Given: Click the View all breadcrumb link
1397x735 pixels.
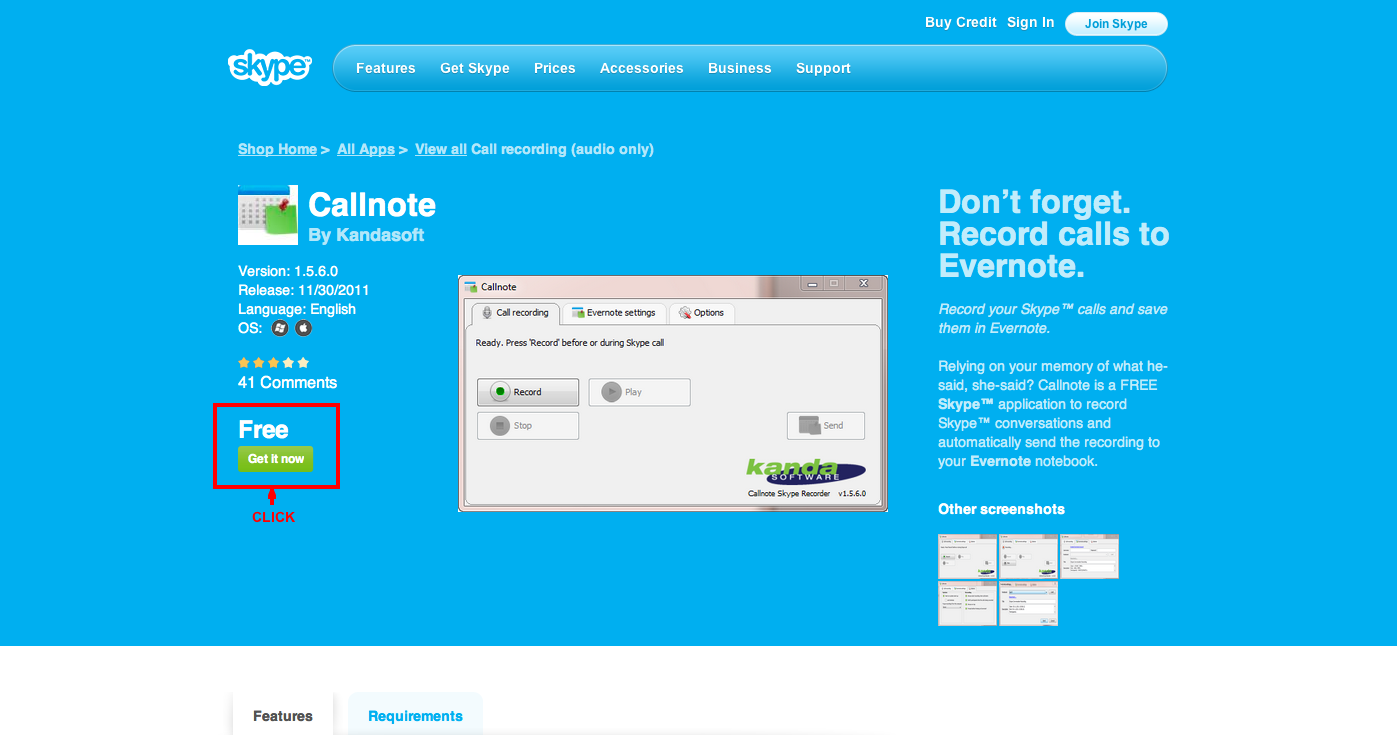Looking at the screenshot, I should 441,149.
